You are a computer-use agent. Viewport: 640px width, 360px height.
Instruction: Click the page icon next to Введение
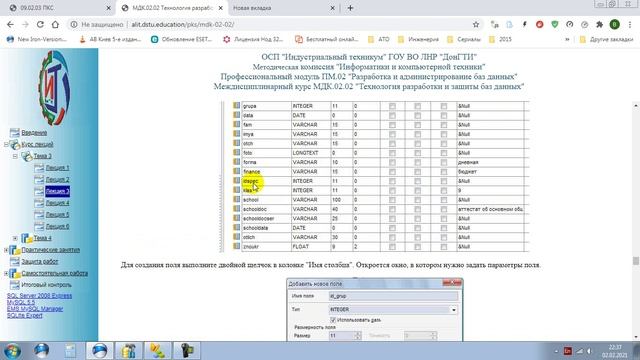(15, 132)
